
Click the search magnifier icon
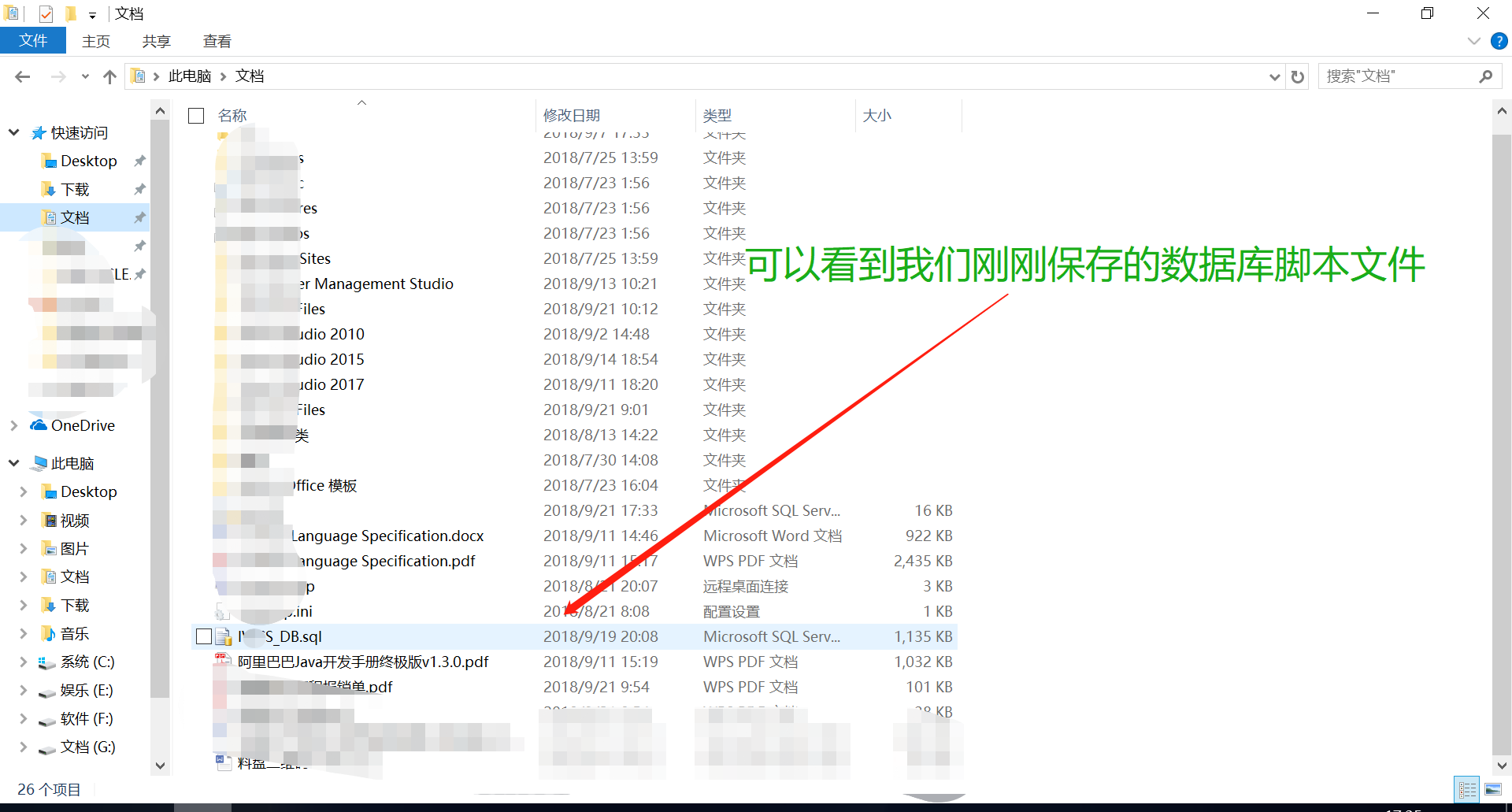[x=1486, y=76]
